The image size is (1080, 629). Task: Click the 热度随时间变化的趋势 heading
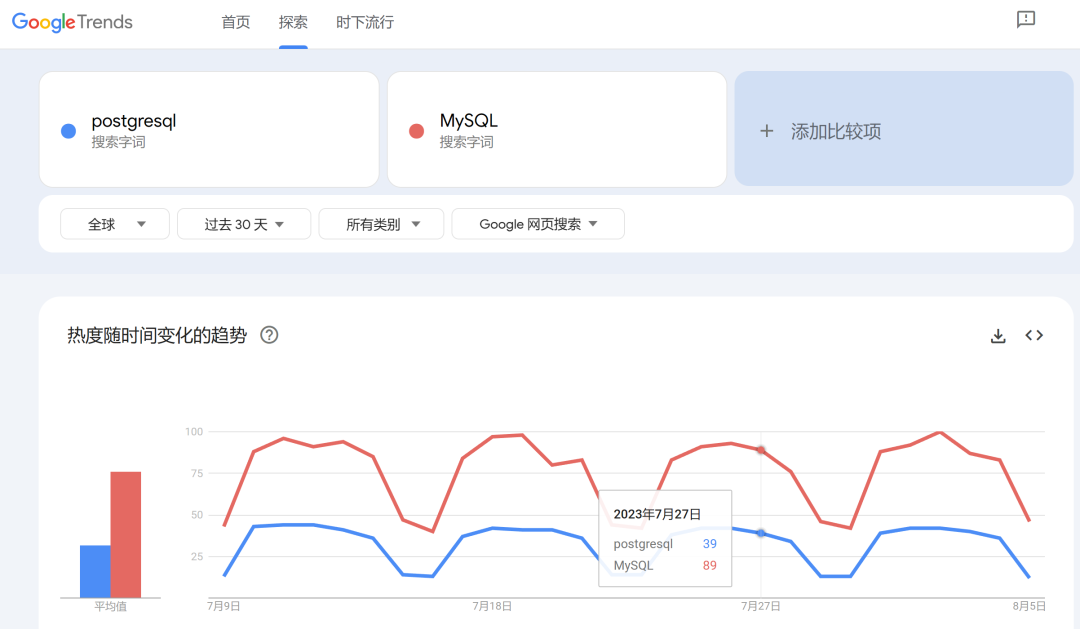pos(157,336)
